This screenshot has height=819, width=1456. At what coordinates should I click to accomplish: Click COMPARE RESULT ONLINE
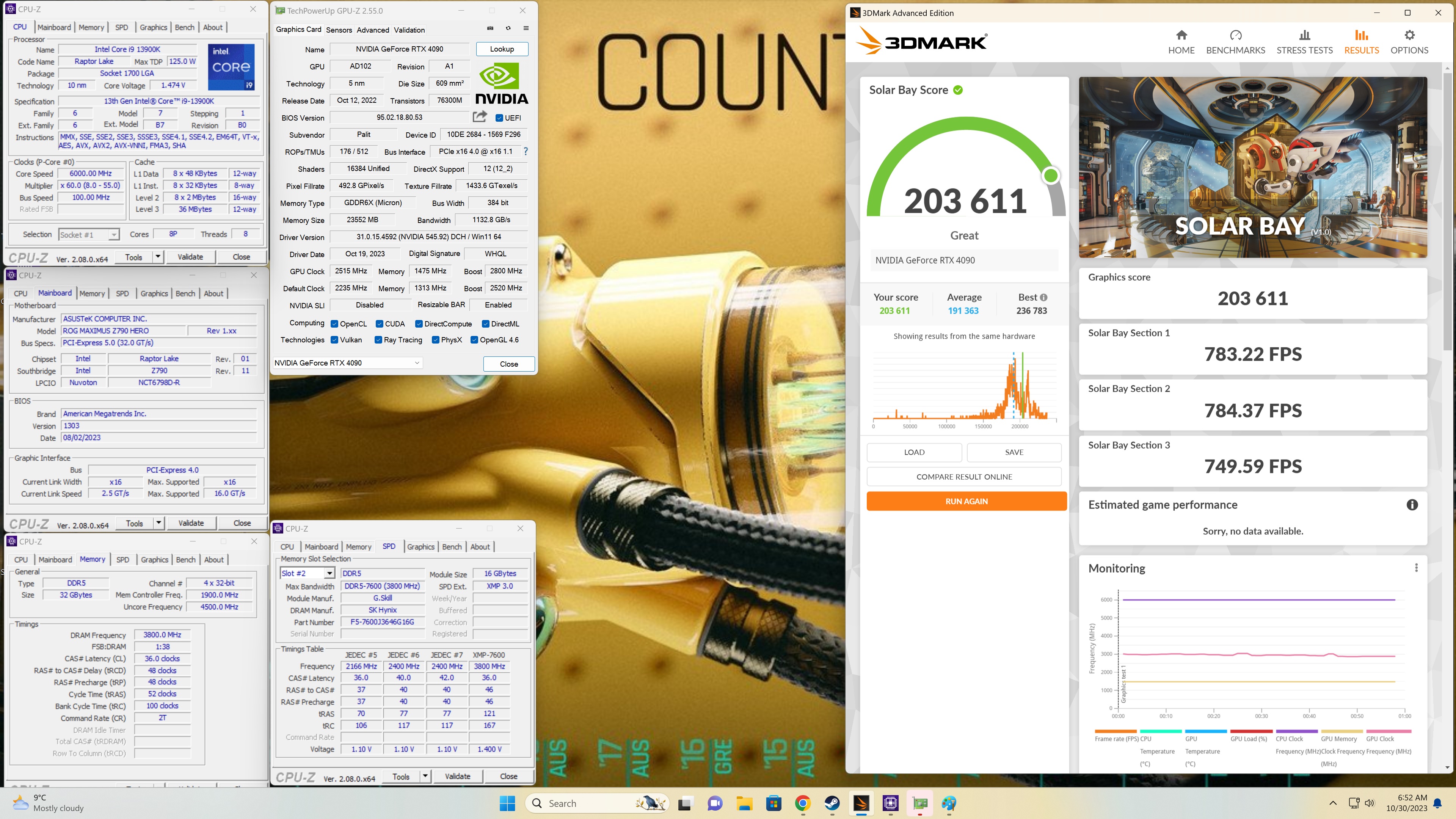point(964,477)
